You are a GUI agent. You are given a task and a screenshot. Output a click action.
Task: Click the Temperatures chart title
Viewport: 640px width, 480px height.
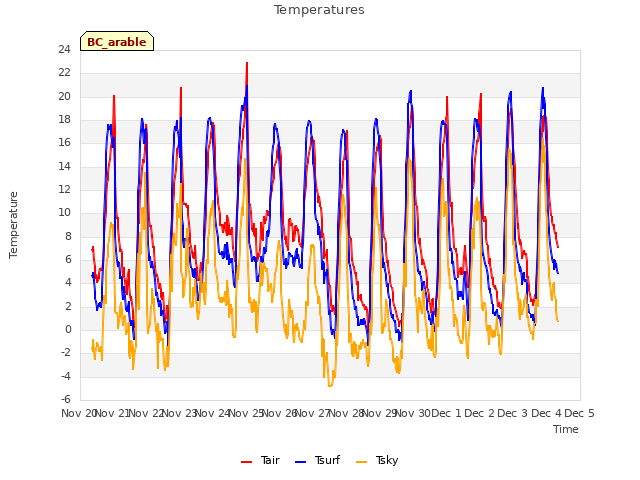[319, 9]
